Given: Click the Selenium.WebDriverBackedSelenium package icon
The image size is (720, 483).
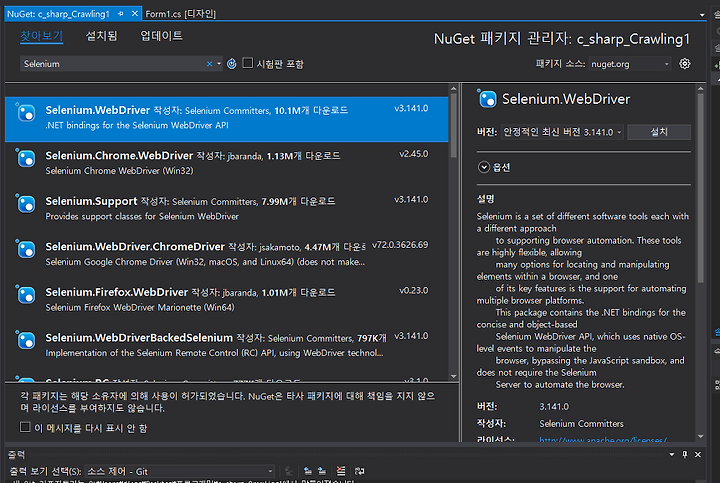Looking at the screenshot, I should click(x=26, y=340).
